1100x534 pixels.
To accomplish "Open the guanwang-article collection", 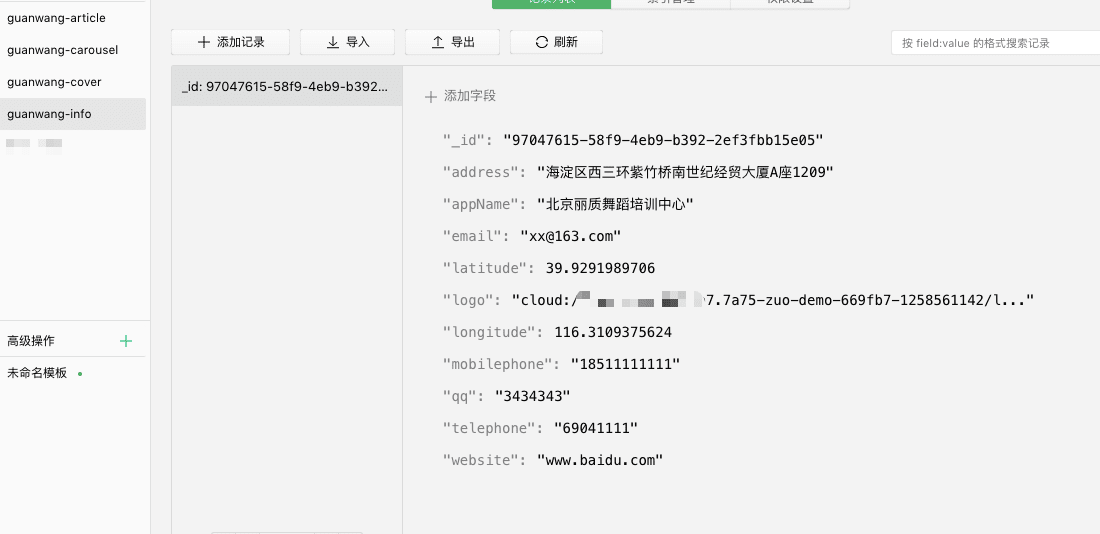I will point(56,18).
